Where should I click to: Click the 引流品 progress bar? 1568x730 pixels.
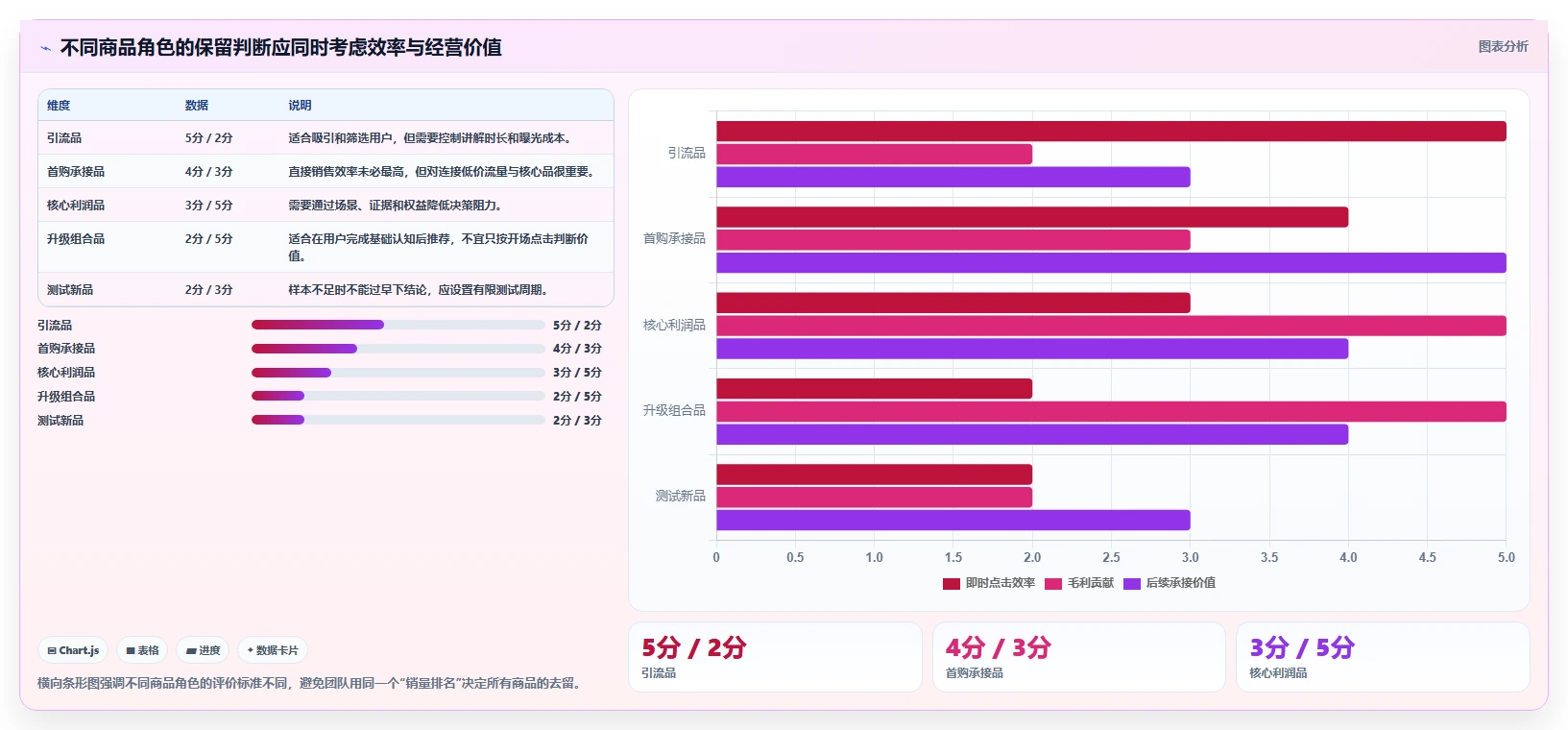click(398, 325)
